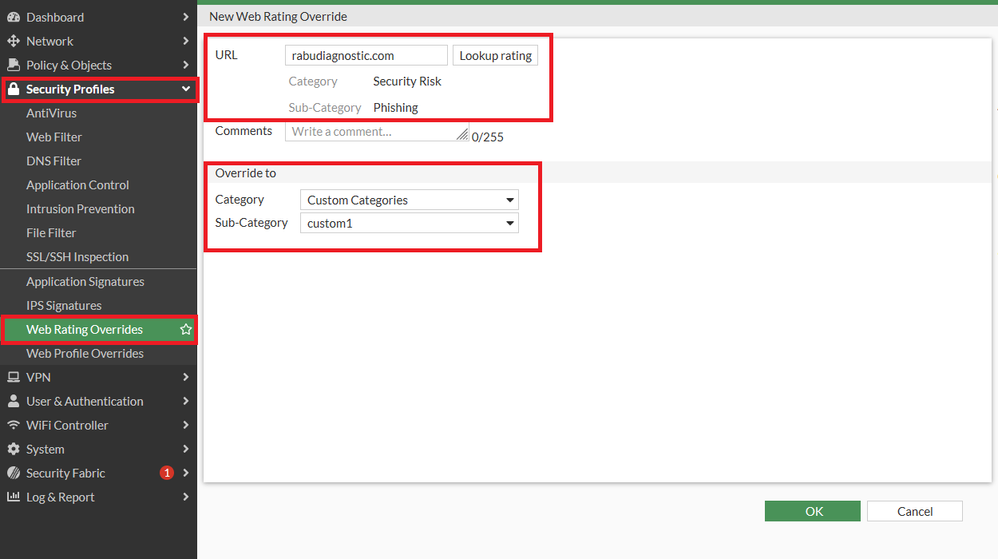998x559 pixels.
Task: Click the Policy & Objects icon
Action: coord(13,65)
